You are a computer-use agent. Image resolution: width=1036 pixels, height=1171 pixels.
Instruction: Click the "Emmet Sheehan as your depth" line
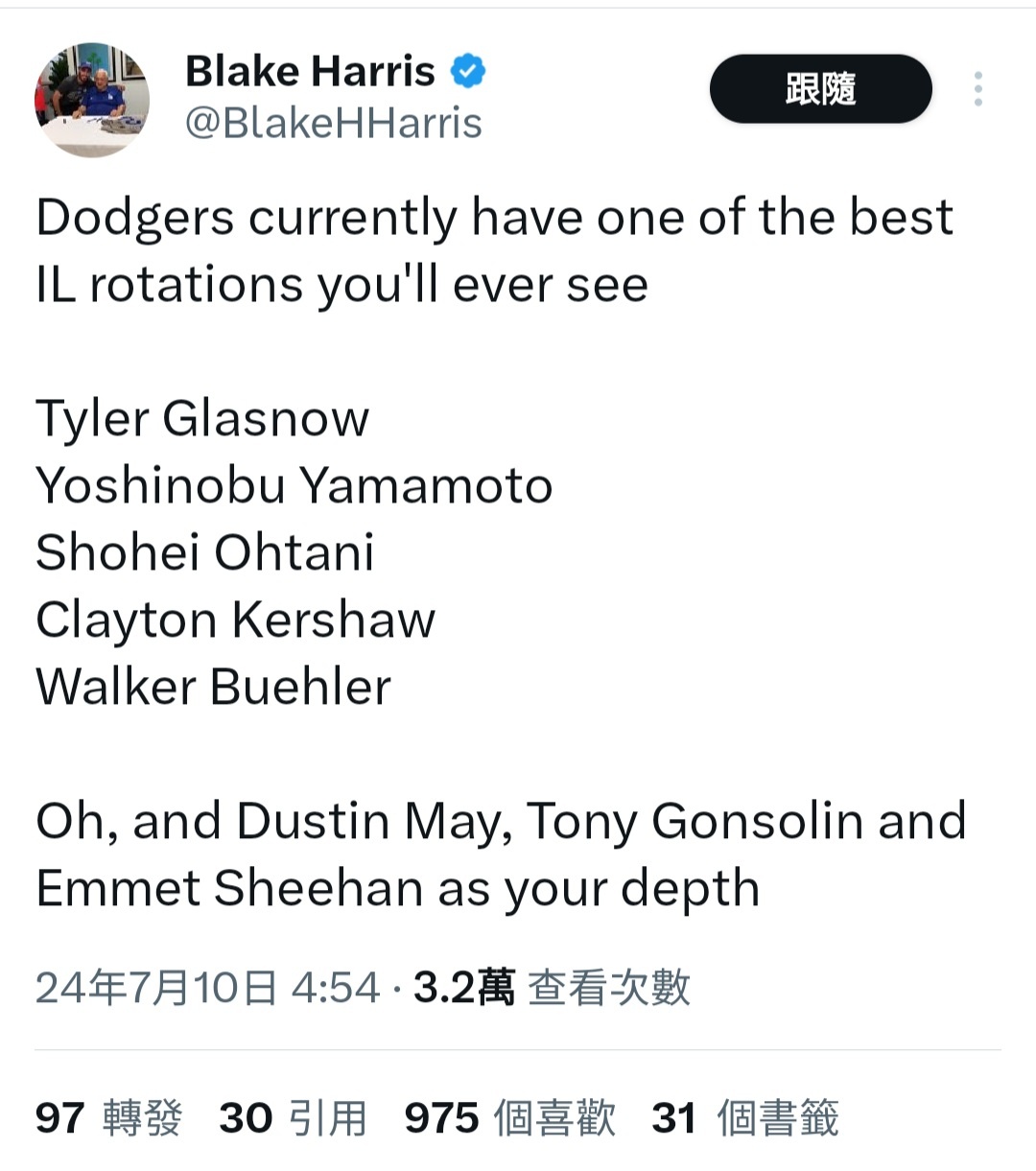pyautogui.click(x=397, y=888)
